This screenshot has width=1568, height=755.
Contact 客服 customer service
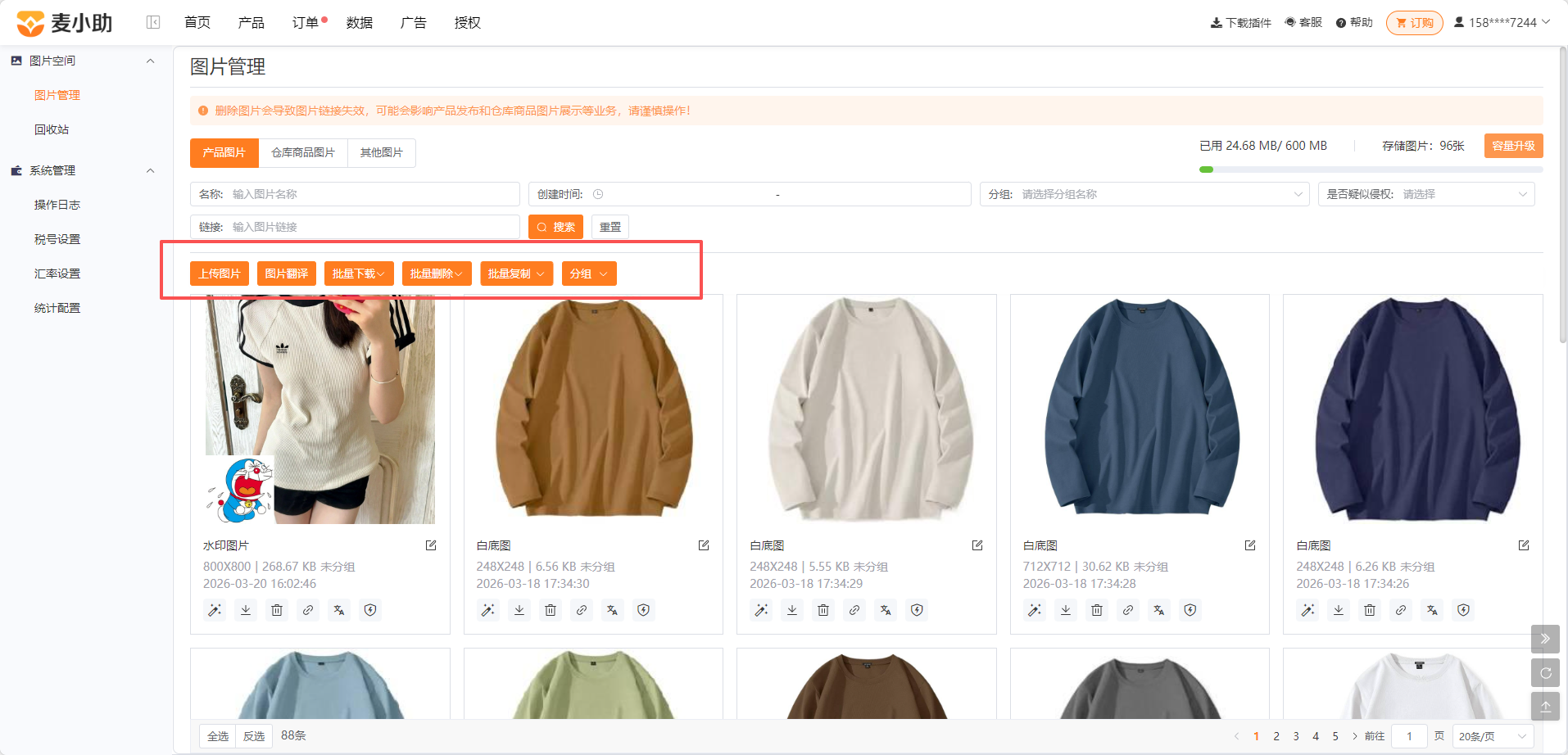pyautogui.click(x=1303, y=23)
